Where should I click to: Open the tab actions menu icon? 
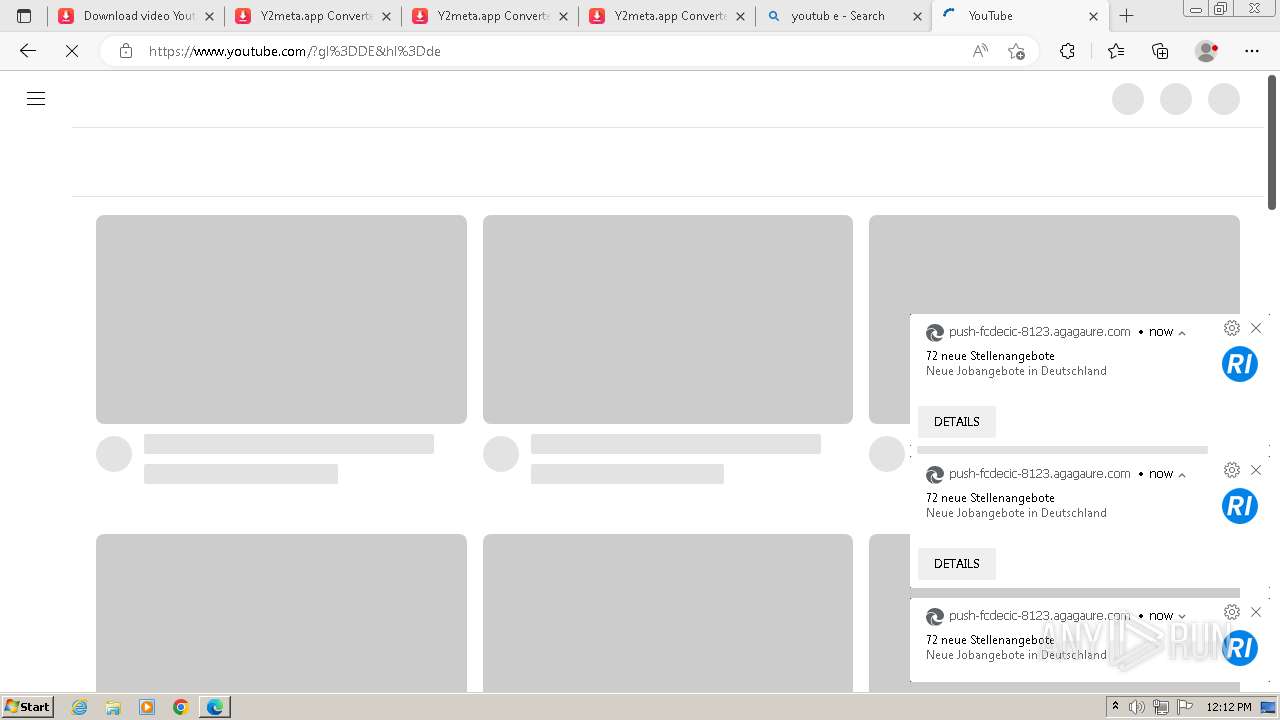click(24, 16)
